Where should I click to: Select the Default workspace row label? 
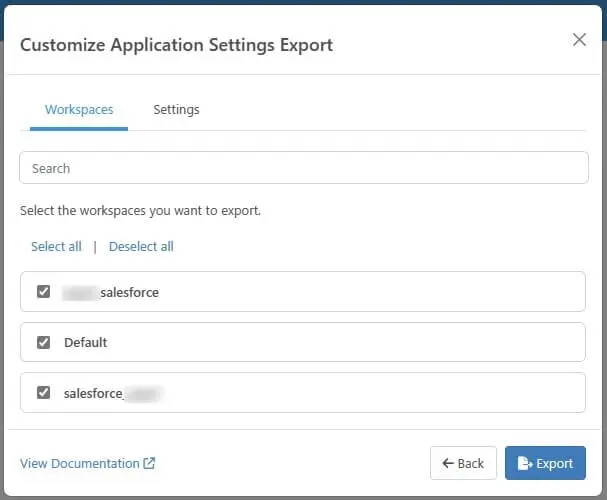(86, 342)
